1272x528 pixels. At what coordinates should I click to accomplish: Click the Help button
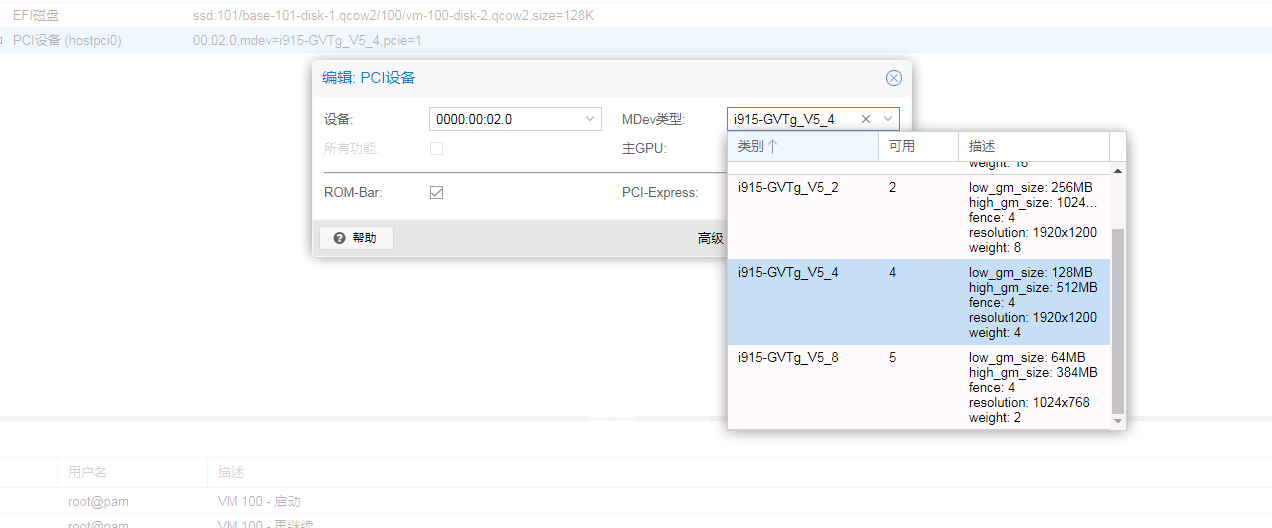coord(356,238)
